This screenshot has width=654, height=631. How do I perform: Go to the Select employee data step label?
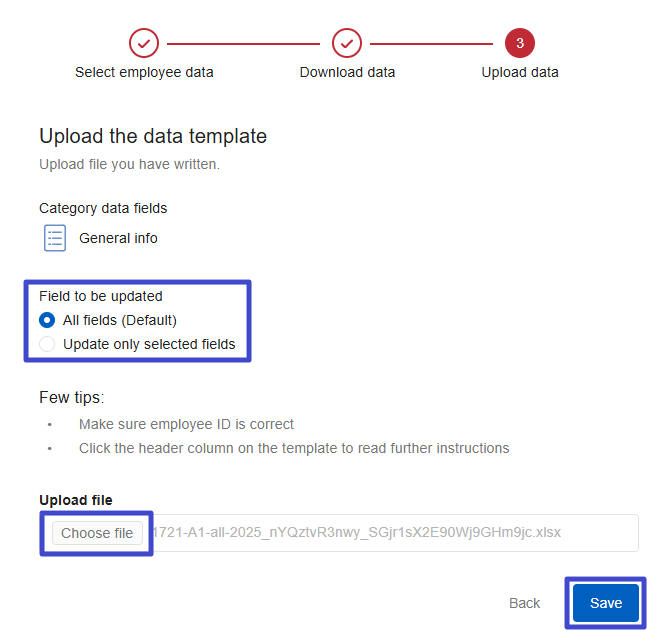coord(144,72)
